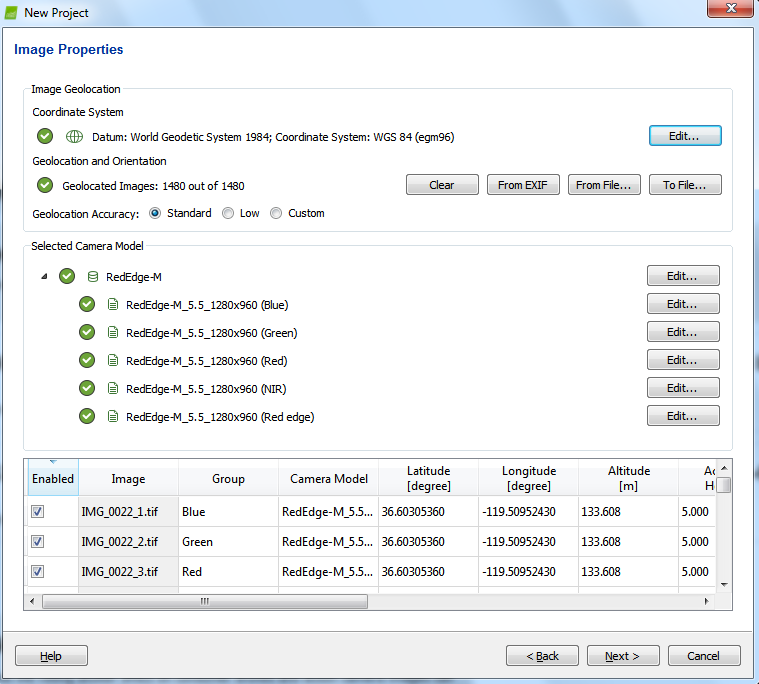Click up arrow of table vertical scrollbar
Image resolution: width=759 pixels, height=684 pixels.
pyautogui.click(x=724, y=468)
